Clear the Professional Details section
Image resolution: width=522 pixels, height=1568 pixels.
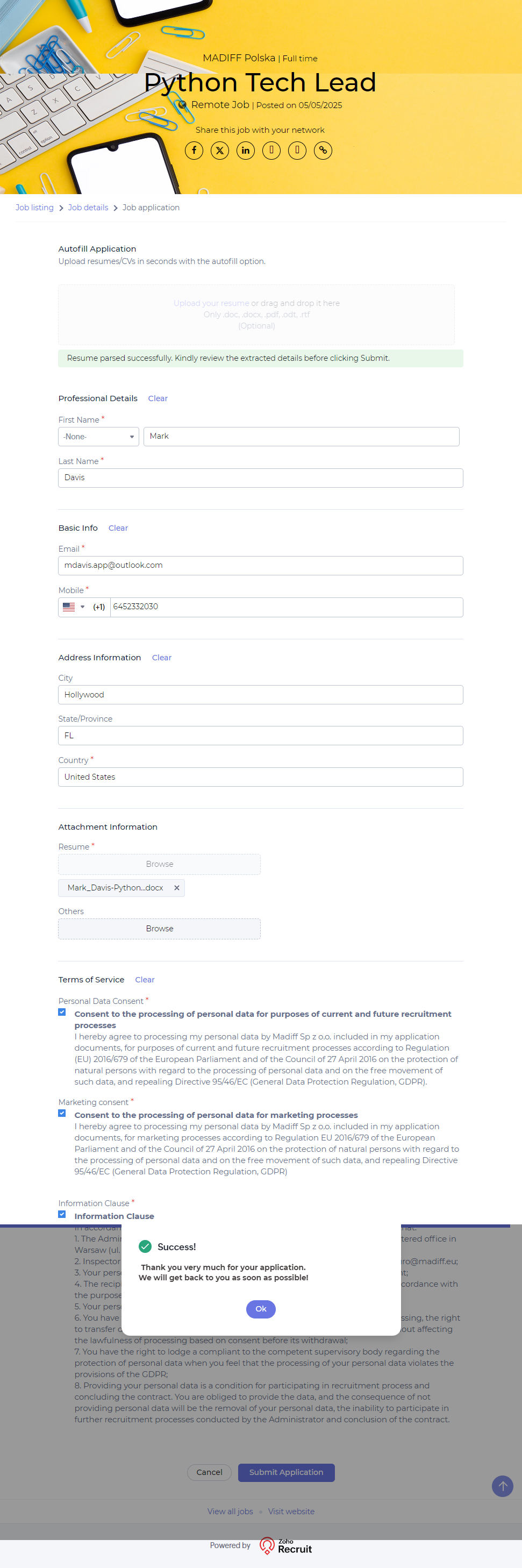coord(158,398)
